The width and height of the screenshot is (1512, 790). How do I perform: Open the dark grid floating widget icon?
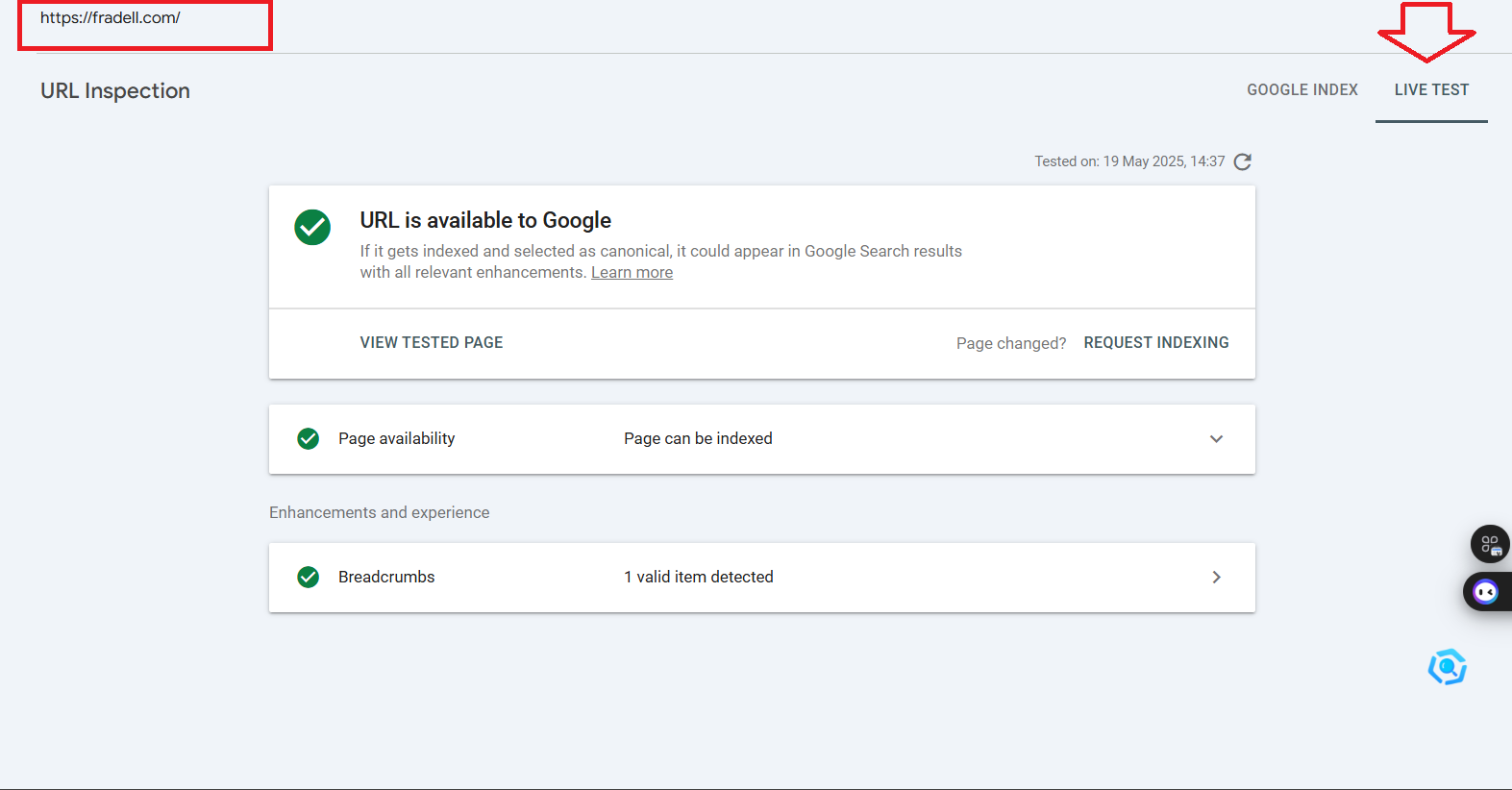click(1489, 544)
